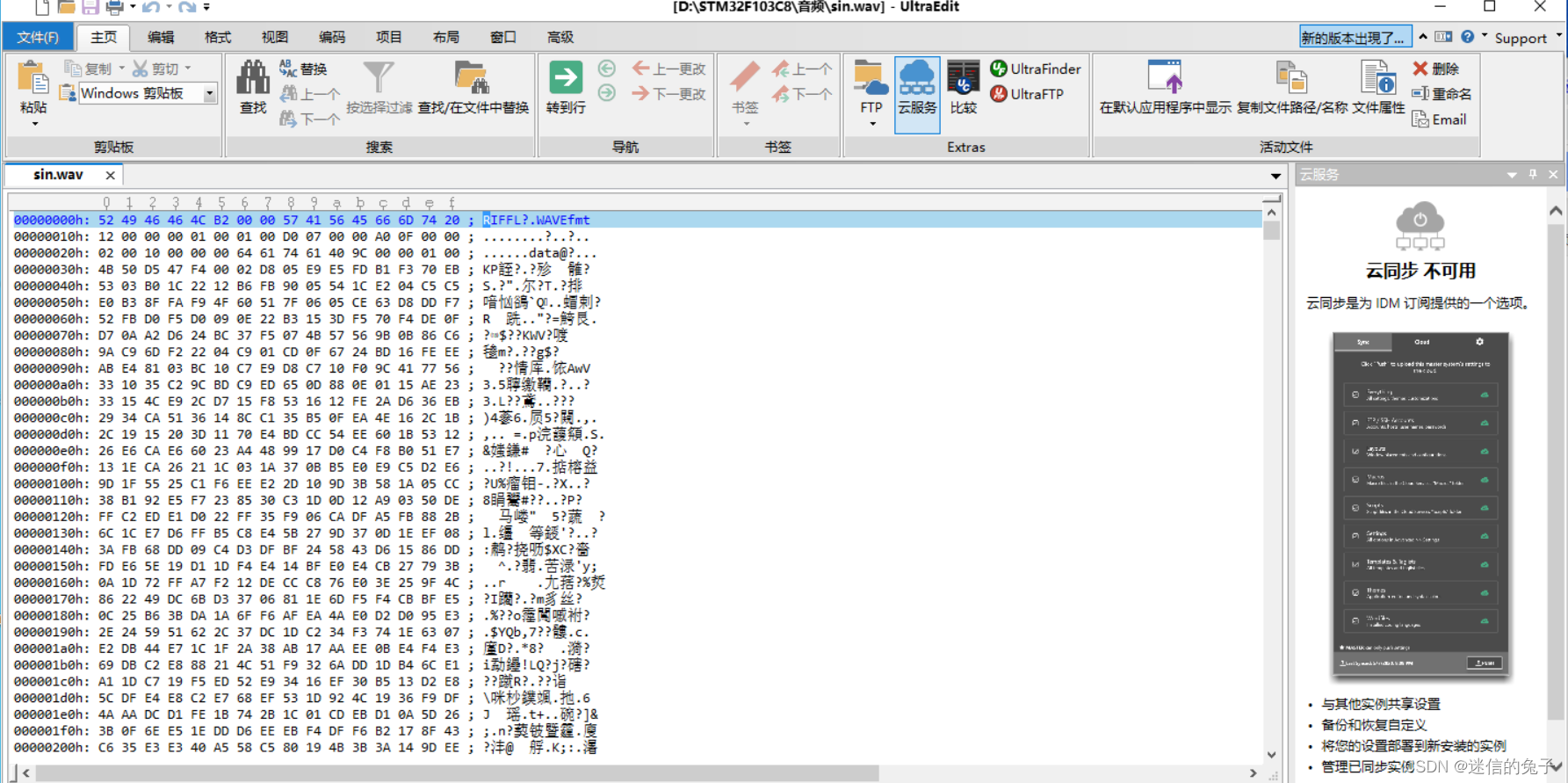Viewport: 1568px width, 783px height.
Task: Switch to the Advanced (高级) ribbon tab
Action: [x=560, y=37]
